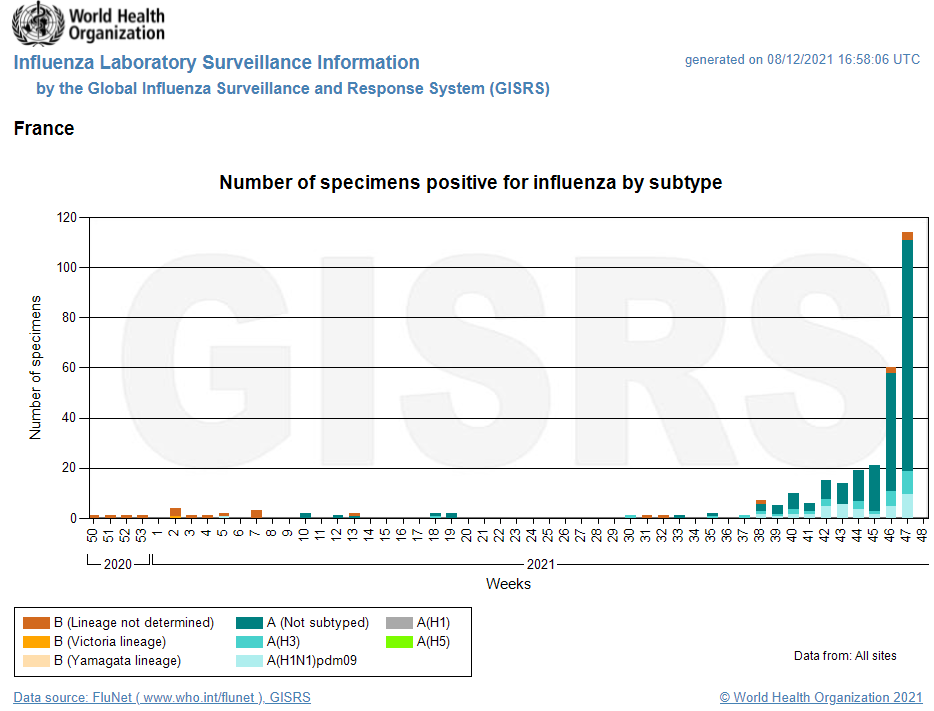934x711 pixels.
Task: Click the A(H1) legend swatch
Action: [x=399, y=622]
